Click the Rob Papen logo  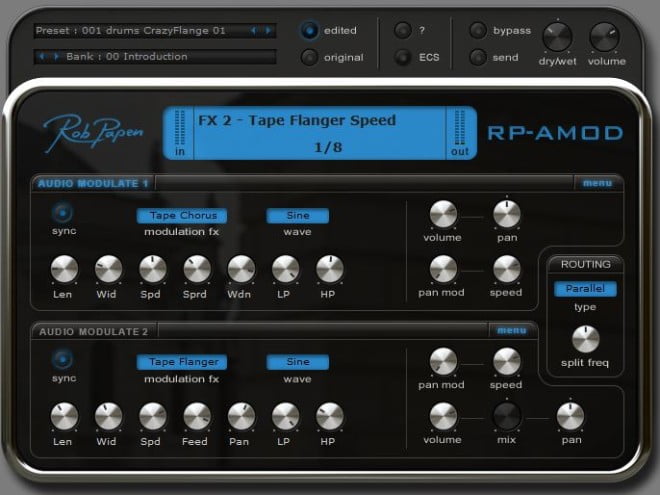coord(93,132)
